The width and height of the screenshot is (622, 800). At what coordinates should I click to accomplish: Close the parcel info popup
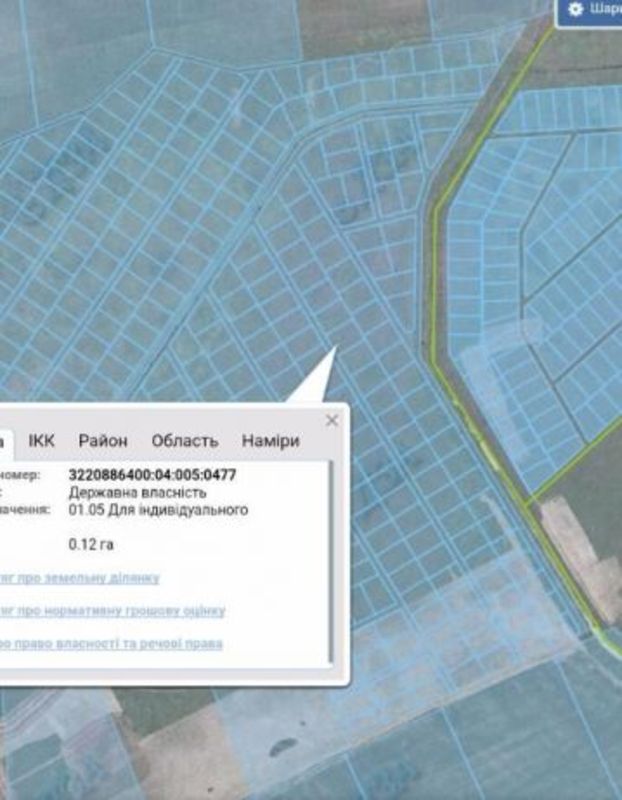click(332, 420)
